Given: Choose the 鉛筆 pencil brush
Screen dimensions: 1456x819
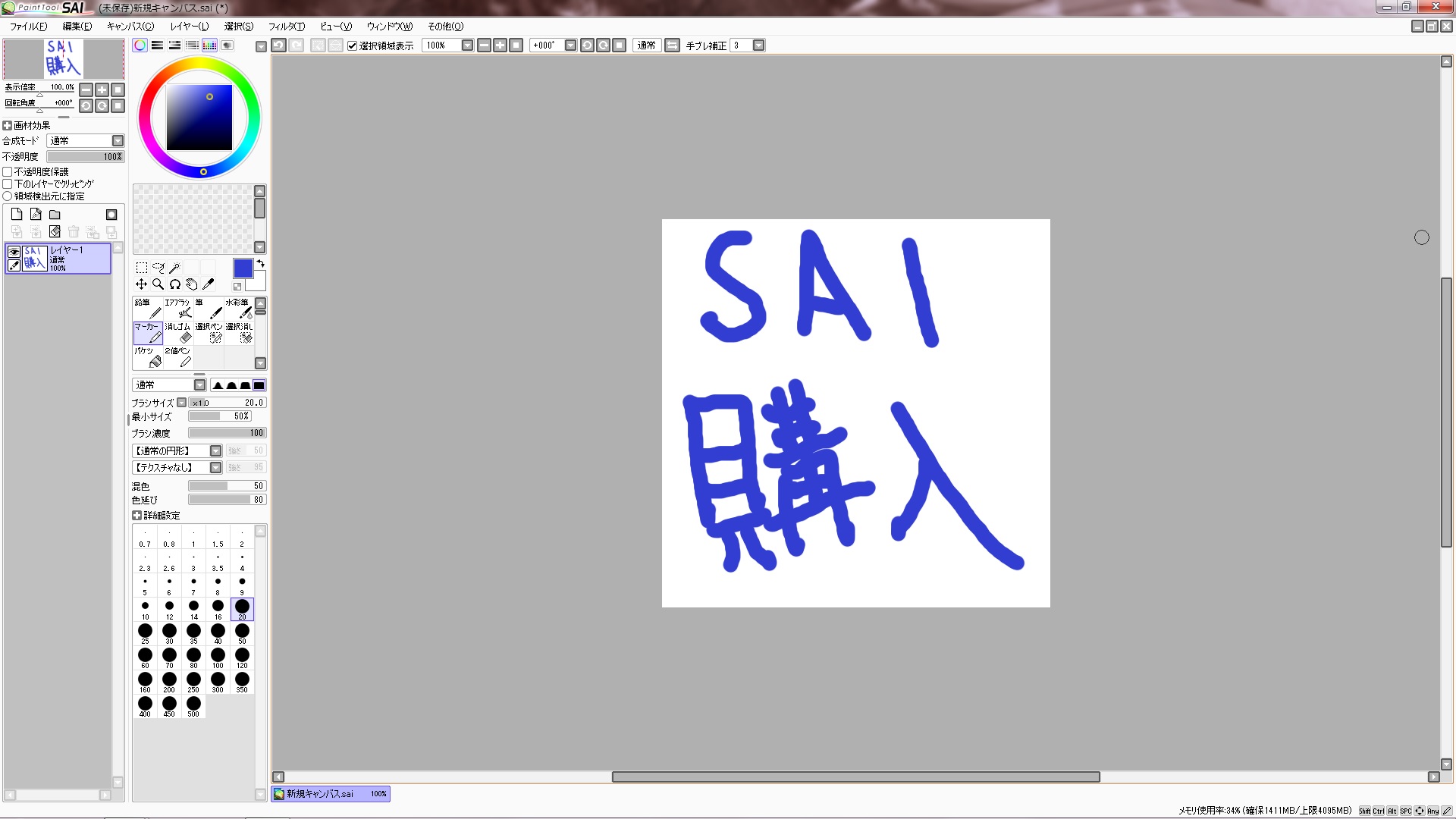Looking at the screenshot, I should pos(148,309).
